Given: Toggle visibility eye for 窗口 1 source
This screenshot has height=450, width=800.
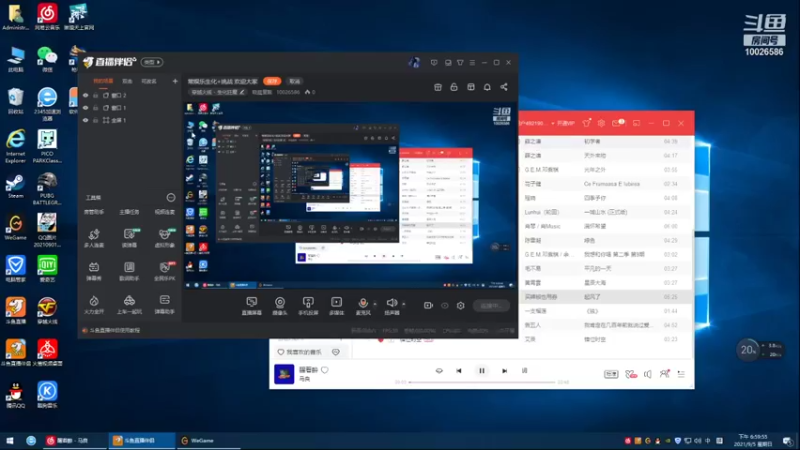Looking at the screenshot, I should [85, 108].
